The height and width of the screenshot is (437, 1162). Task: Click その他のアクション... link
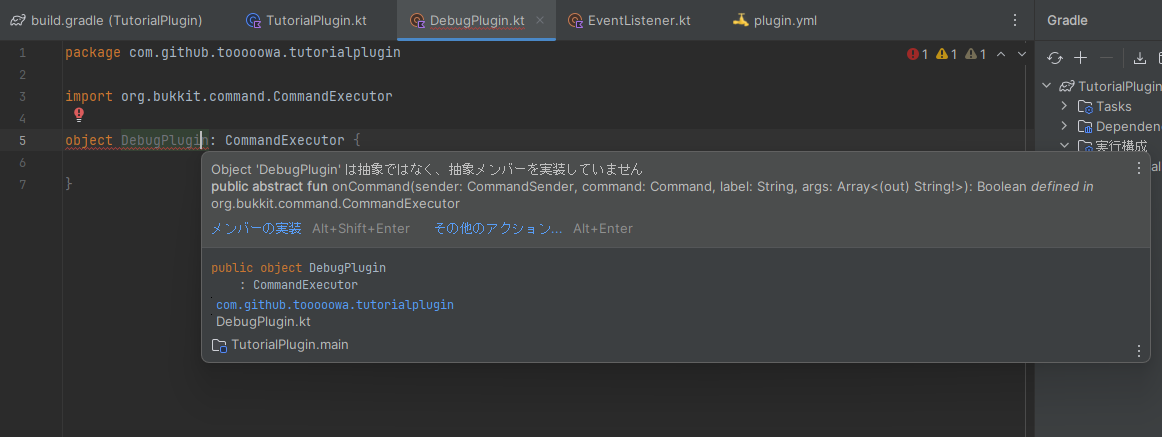tap(498, 228)
